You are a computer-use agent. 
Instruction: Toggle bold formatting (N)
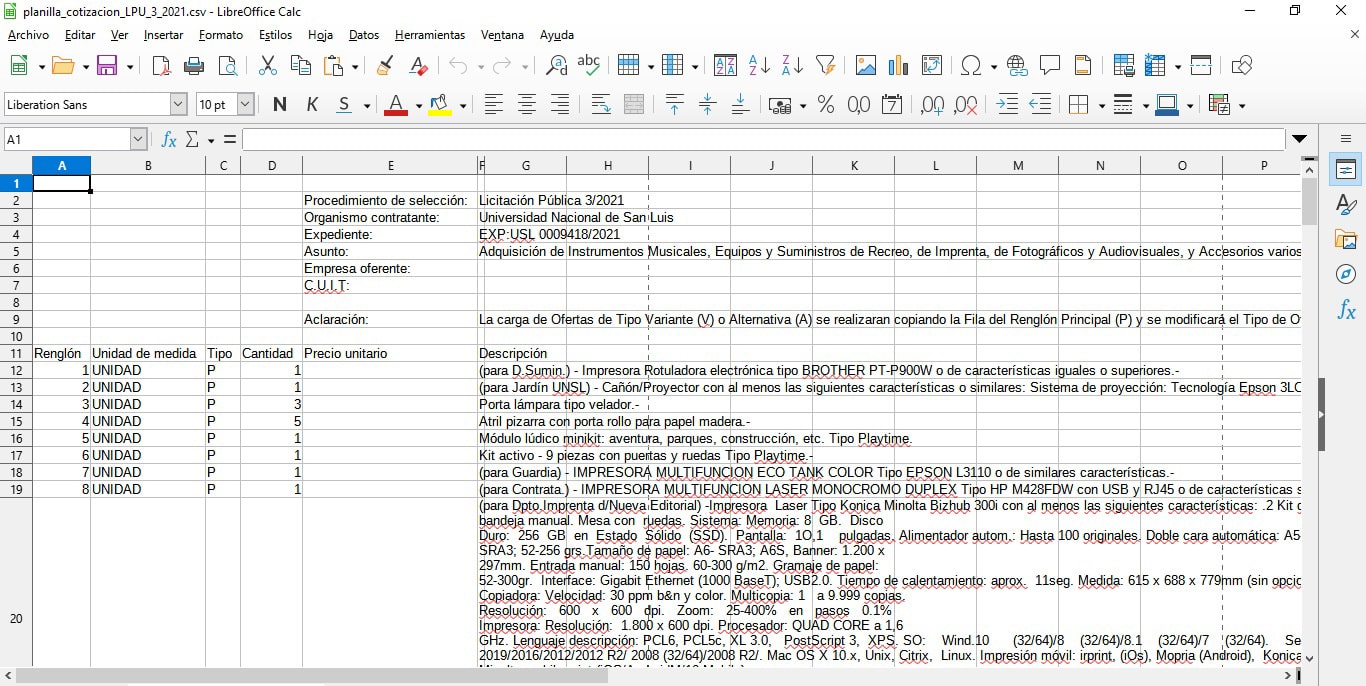click(x=279, y=105)
